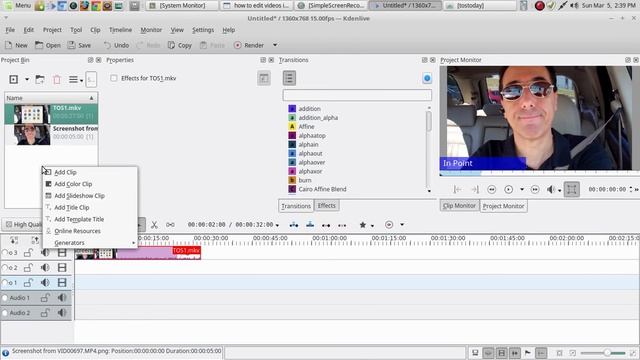
Task: Click the Open toolbar button
Action: (48, 45)
